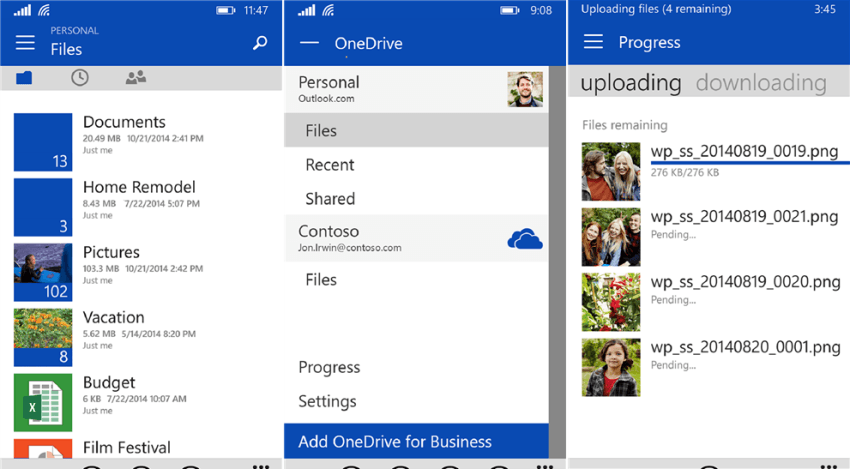850x469 pixels.
Task: Select Vacation folder name
Action: point(113,317)
